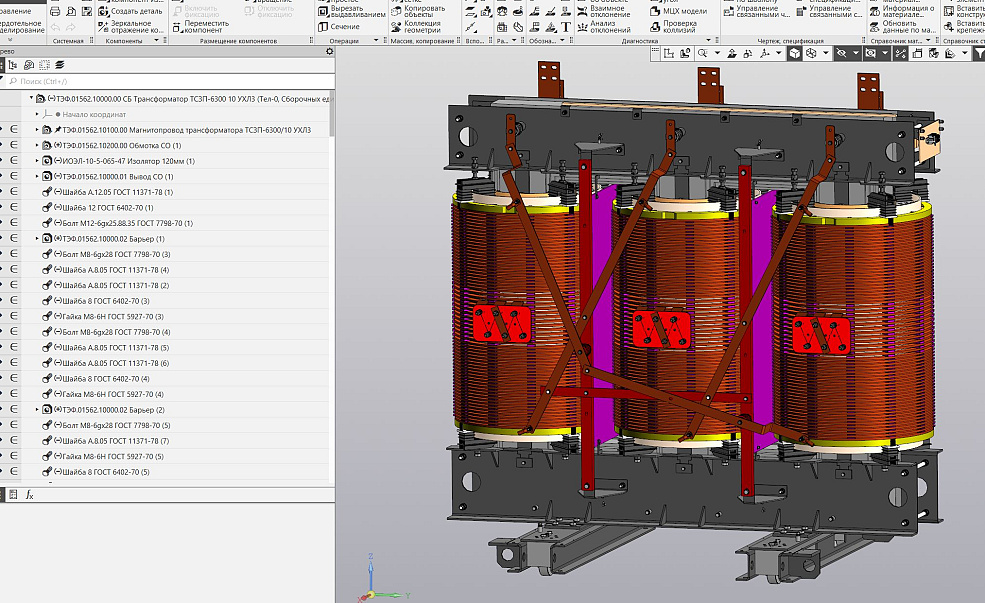The height and width of the screenshot is (603, 985).
Task: Select Move component (Переместить компонент) tool
Action: coord(176,26)
